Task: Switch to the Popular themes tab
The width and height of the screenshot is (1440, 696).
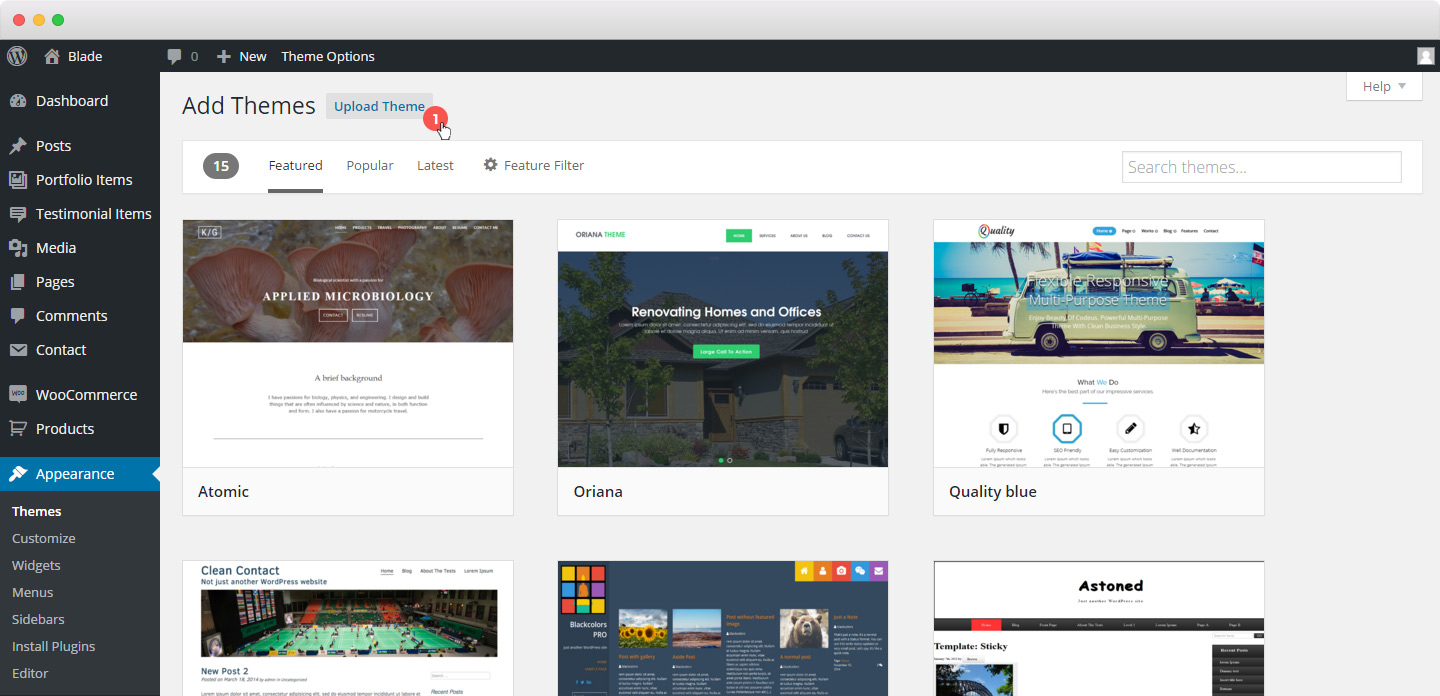Action: pos(370,166)
